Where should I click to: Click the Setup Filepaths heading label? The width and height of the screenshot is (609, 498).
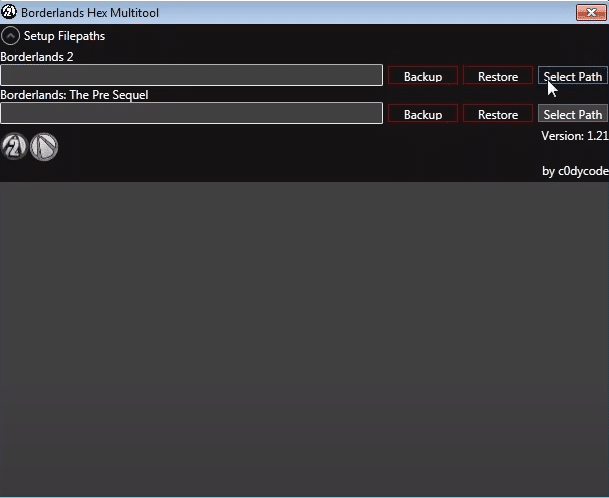pos(64,36)
